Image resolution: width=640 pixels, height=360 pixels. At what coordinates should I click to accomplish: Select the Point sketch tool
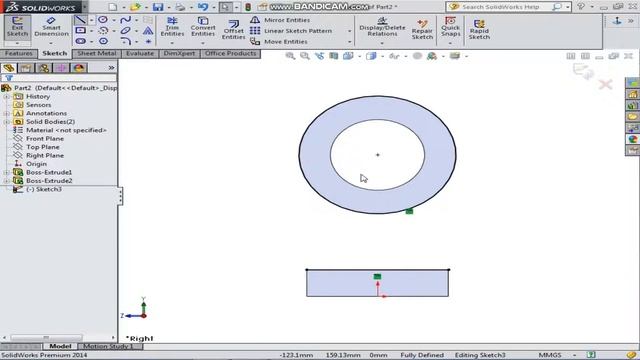[x=148, y=41]
